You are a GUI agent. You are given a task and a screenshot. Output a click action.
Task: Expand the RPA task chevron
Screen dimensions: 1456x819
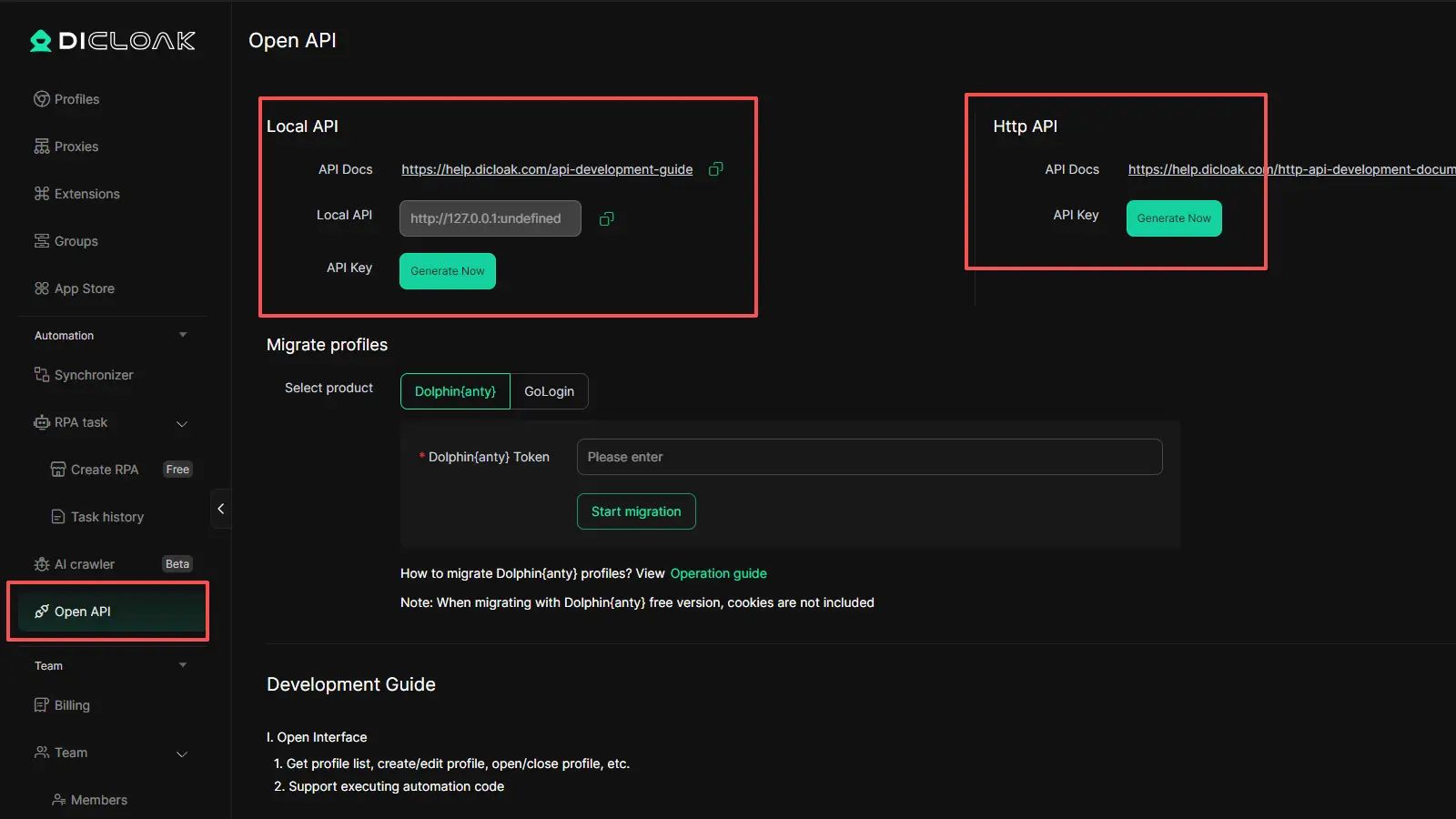point(182,423)
